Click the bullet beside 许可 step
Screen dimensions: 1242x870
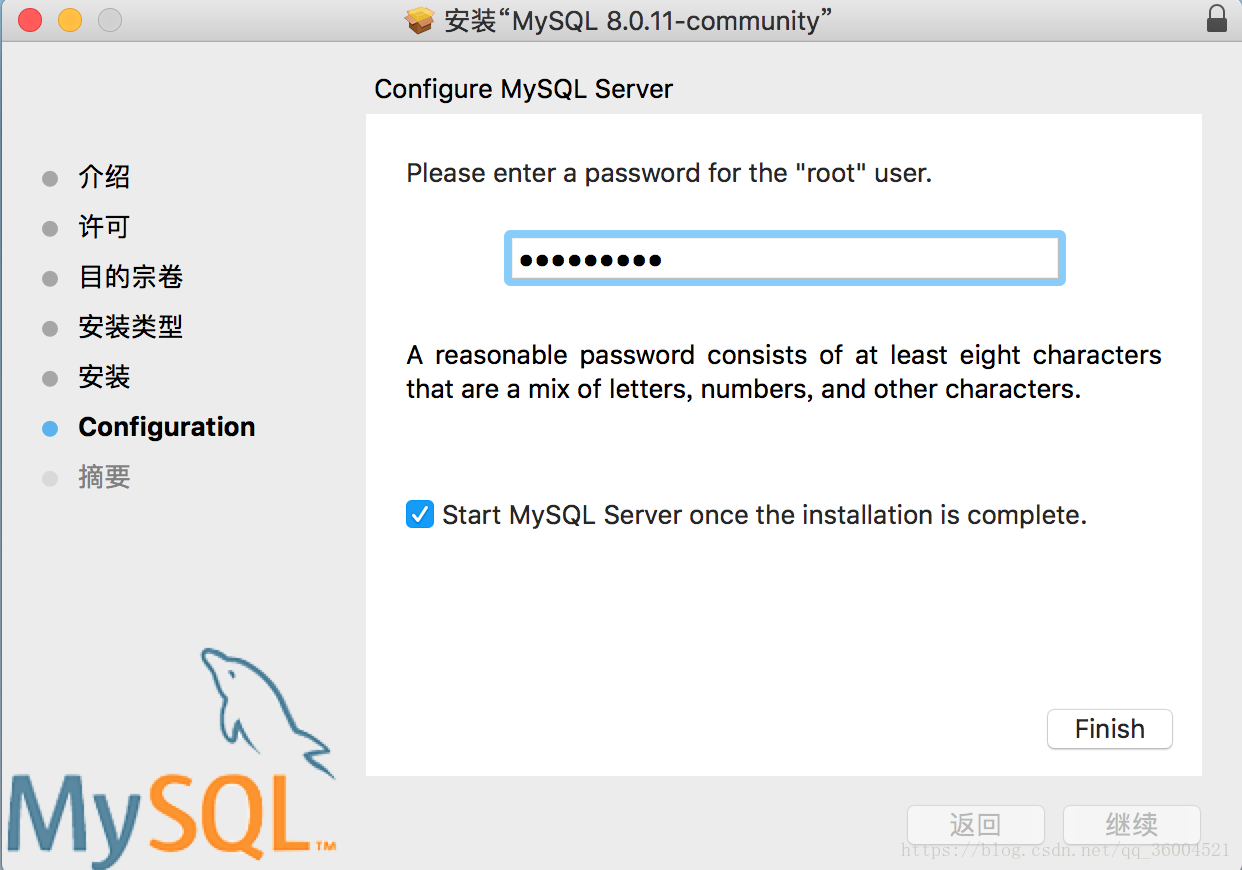click(50, 229)
